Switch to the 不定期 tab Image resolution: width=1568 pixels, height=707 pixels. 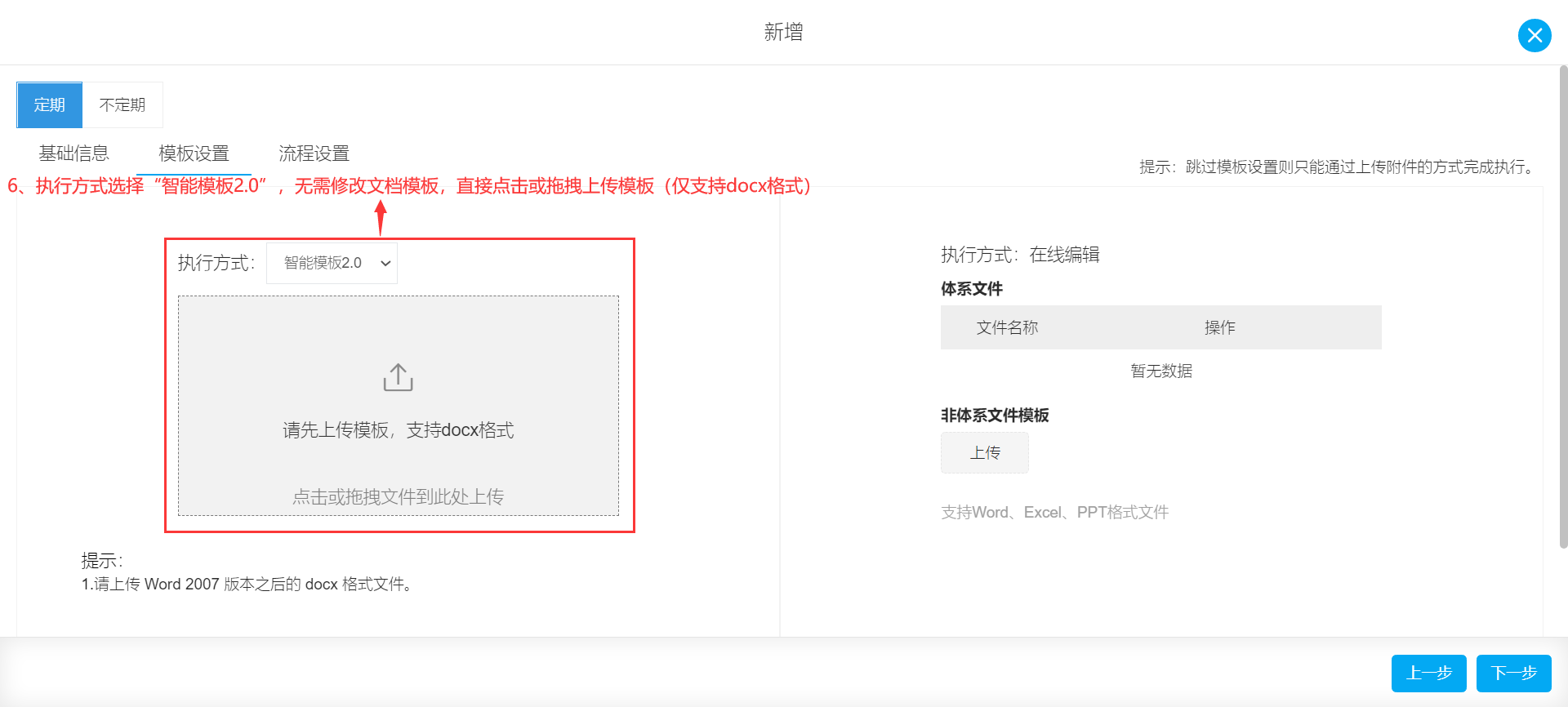[x=122, y=104]
